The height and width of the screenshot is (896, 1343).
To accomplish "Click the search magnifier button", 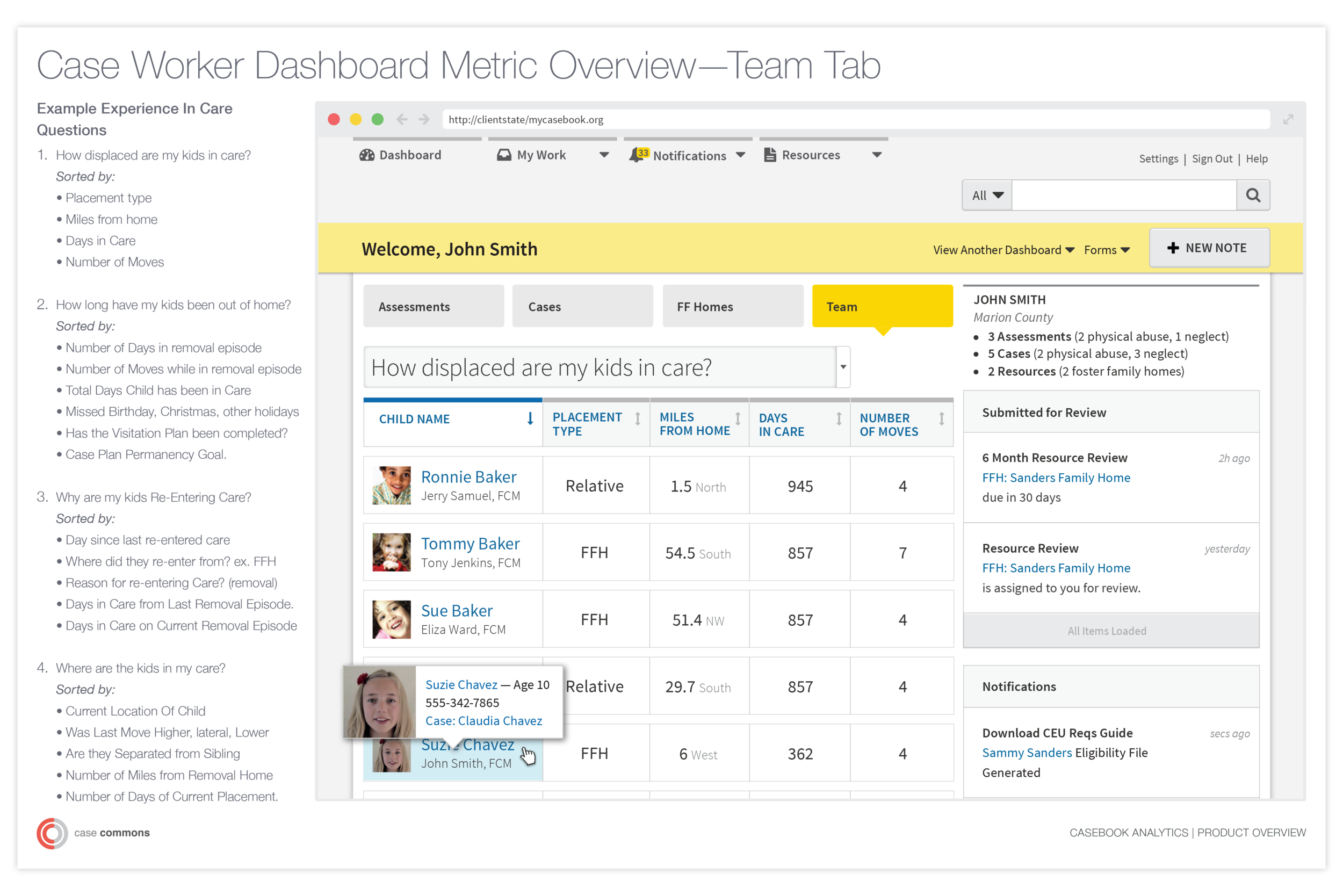I will coord(1253,196).
